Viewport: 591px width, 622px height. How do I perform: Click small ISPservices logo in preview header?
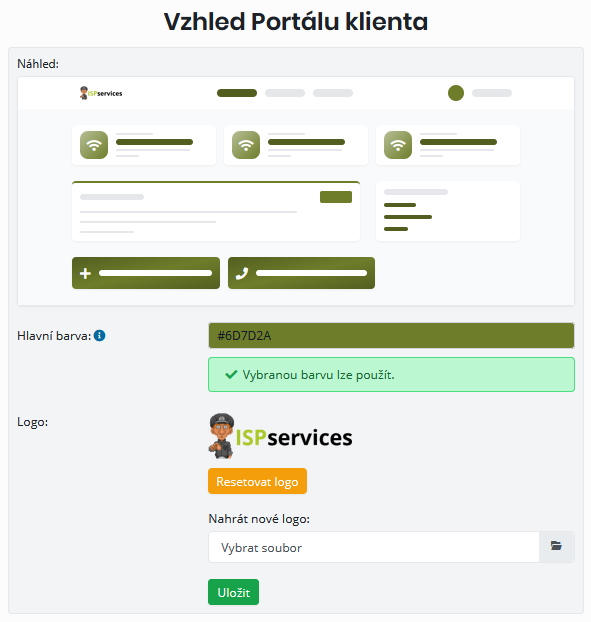(101, 93)
